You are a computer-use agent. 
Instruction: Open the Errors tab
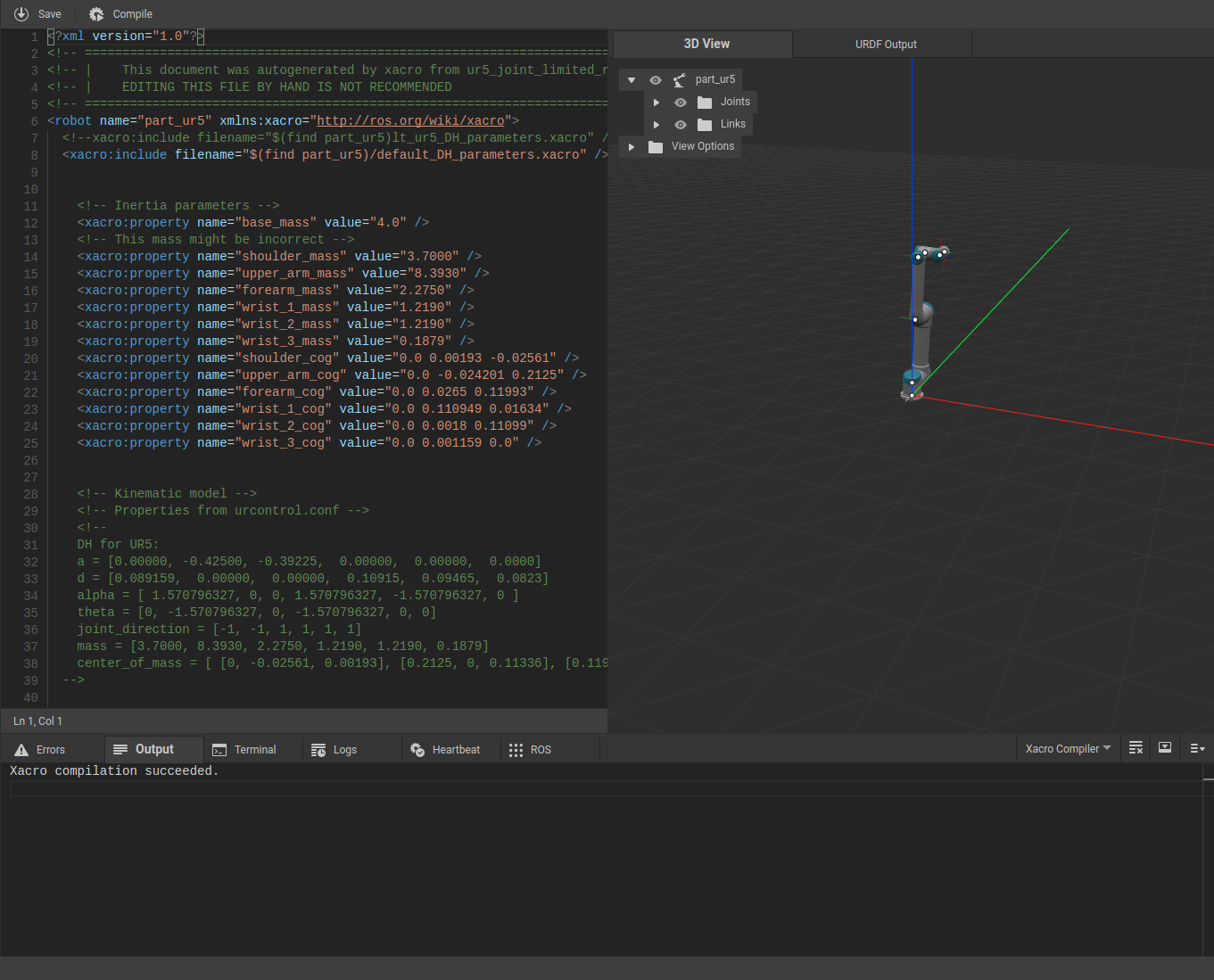point(52,749)
